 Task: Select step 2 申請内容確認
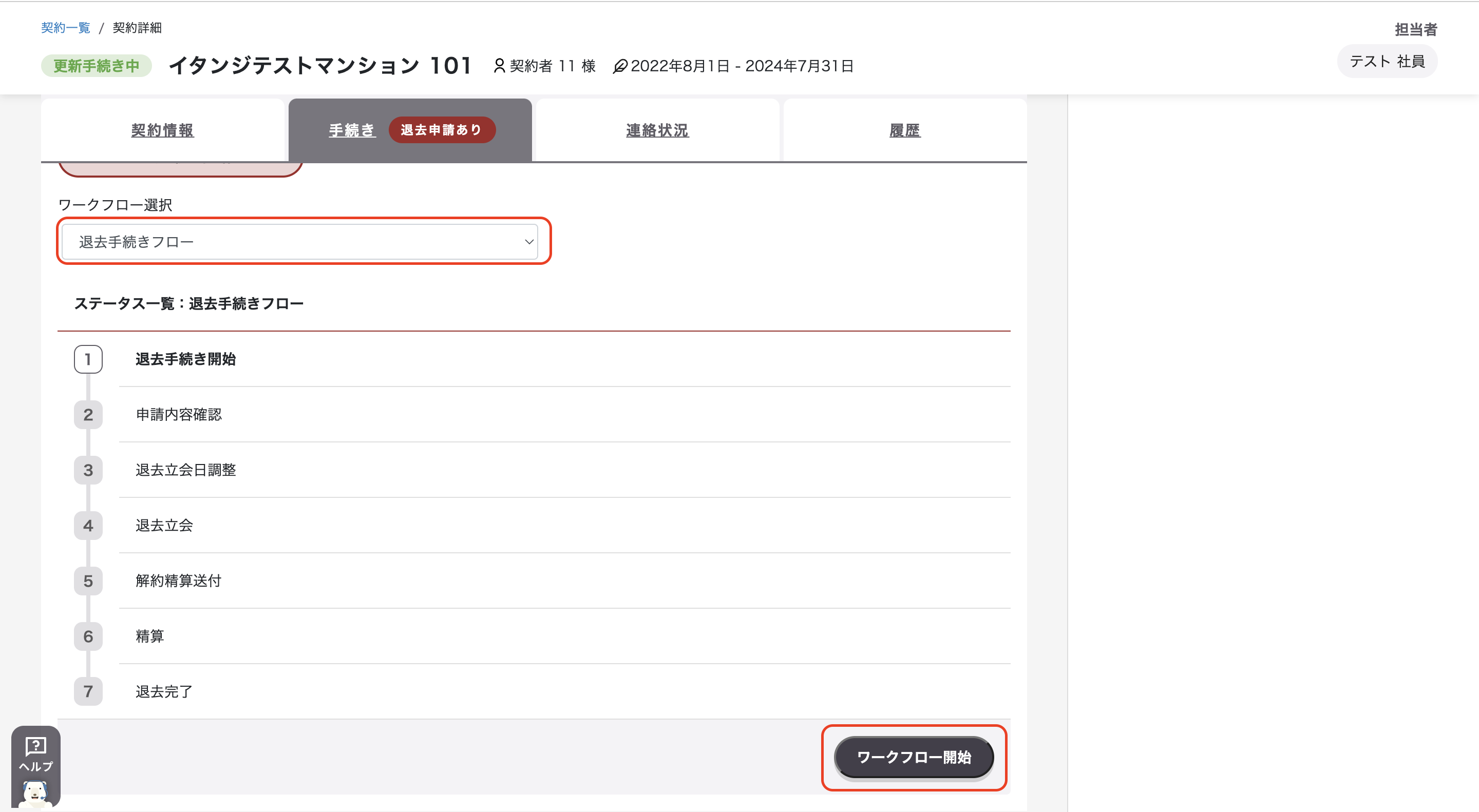coord(179,414)
